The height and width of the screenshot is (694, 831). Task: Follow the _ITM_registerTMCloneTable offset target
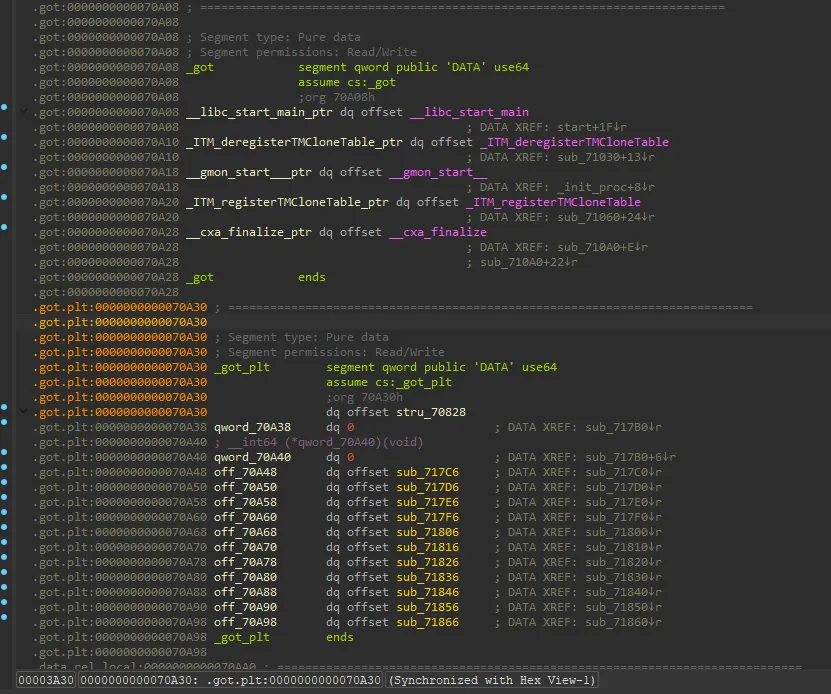[x=553, y=202]
